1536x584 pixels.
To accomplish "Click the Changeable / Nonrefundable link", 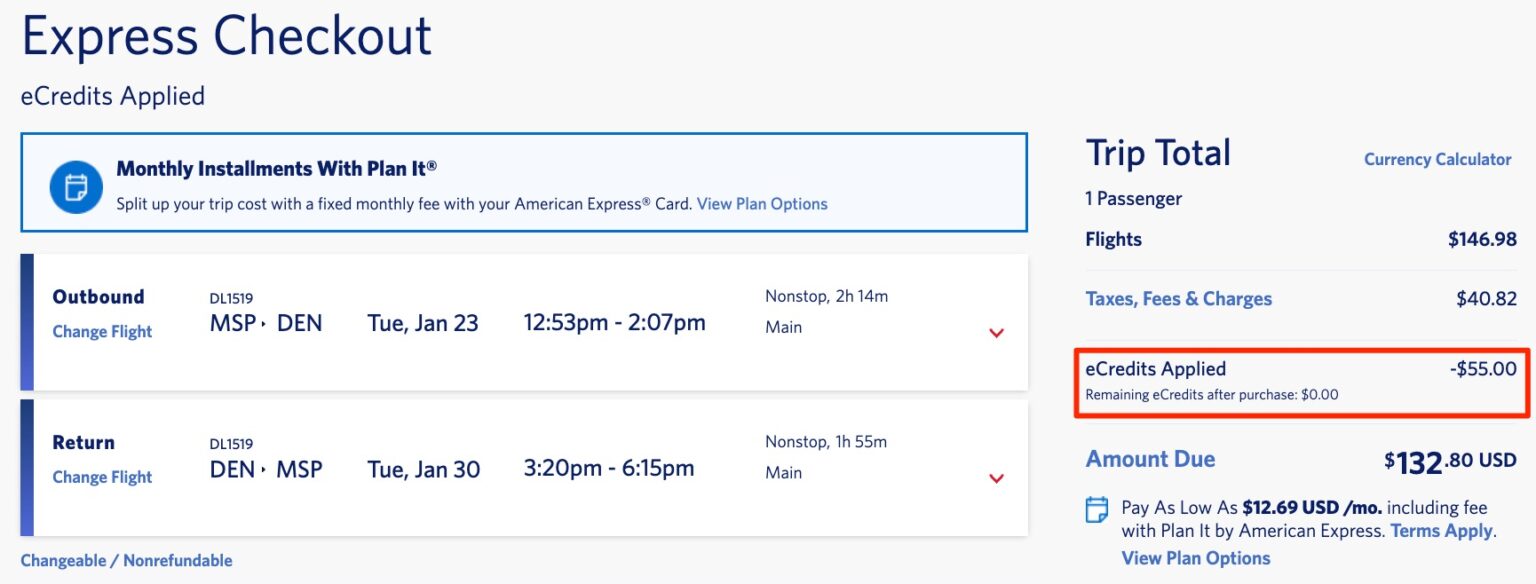I will point(126,560).
